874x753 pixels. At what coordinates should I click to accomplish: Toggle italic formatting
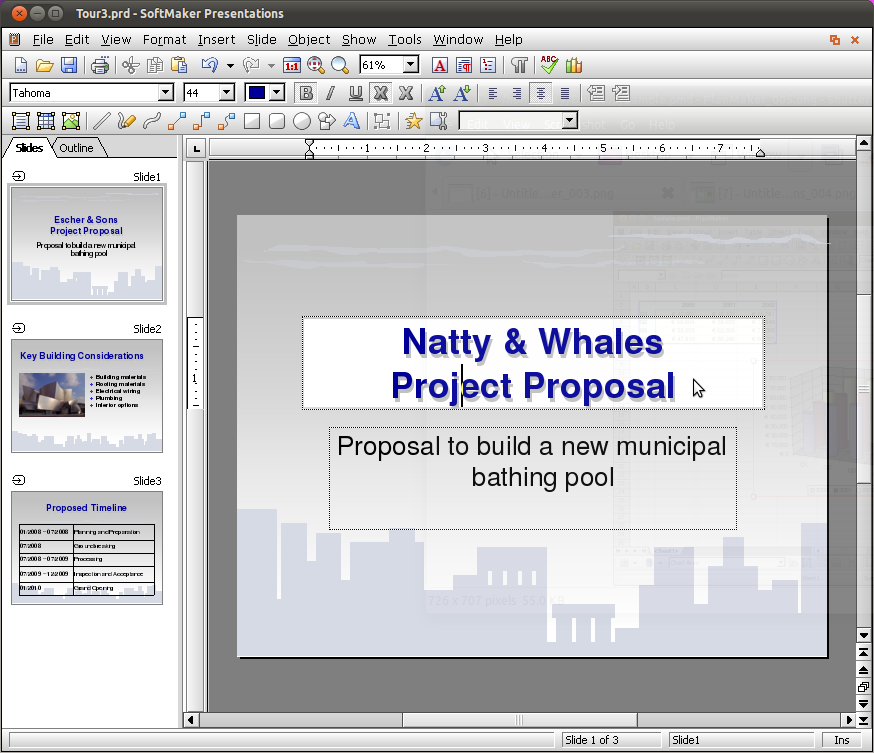[x=330, y=93]
